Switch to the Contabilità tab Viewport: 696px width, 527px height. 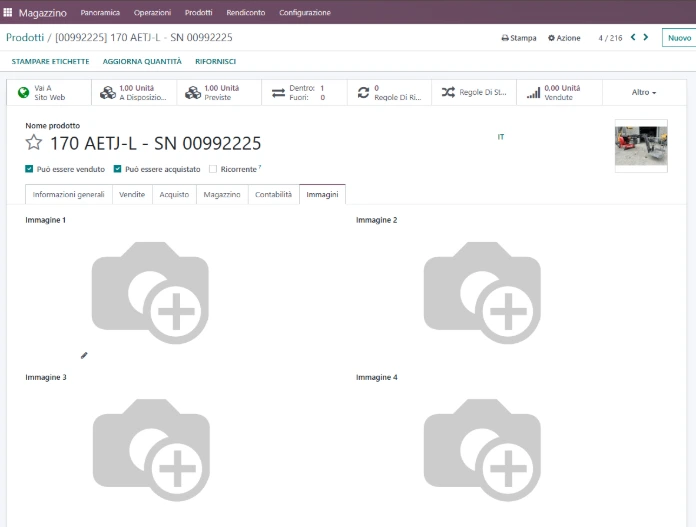pyautogui.click(x=273, y=194)
